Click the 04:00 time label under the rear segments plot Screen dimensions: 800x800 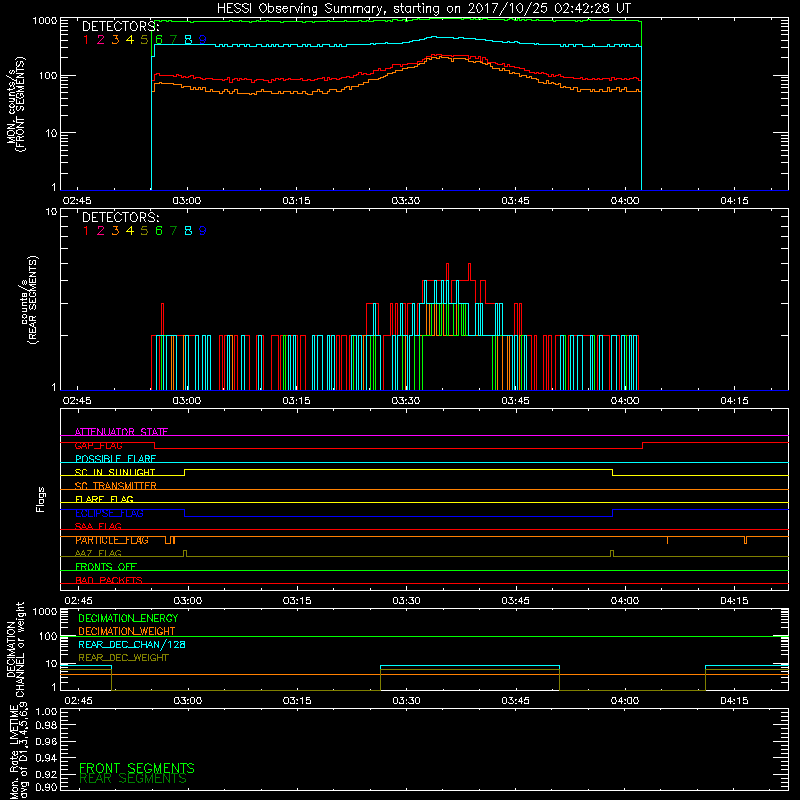coord(624,401)
